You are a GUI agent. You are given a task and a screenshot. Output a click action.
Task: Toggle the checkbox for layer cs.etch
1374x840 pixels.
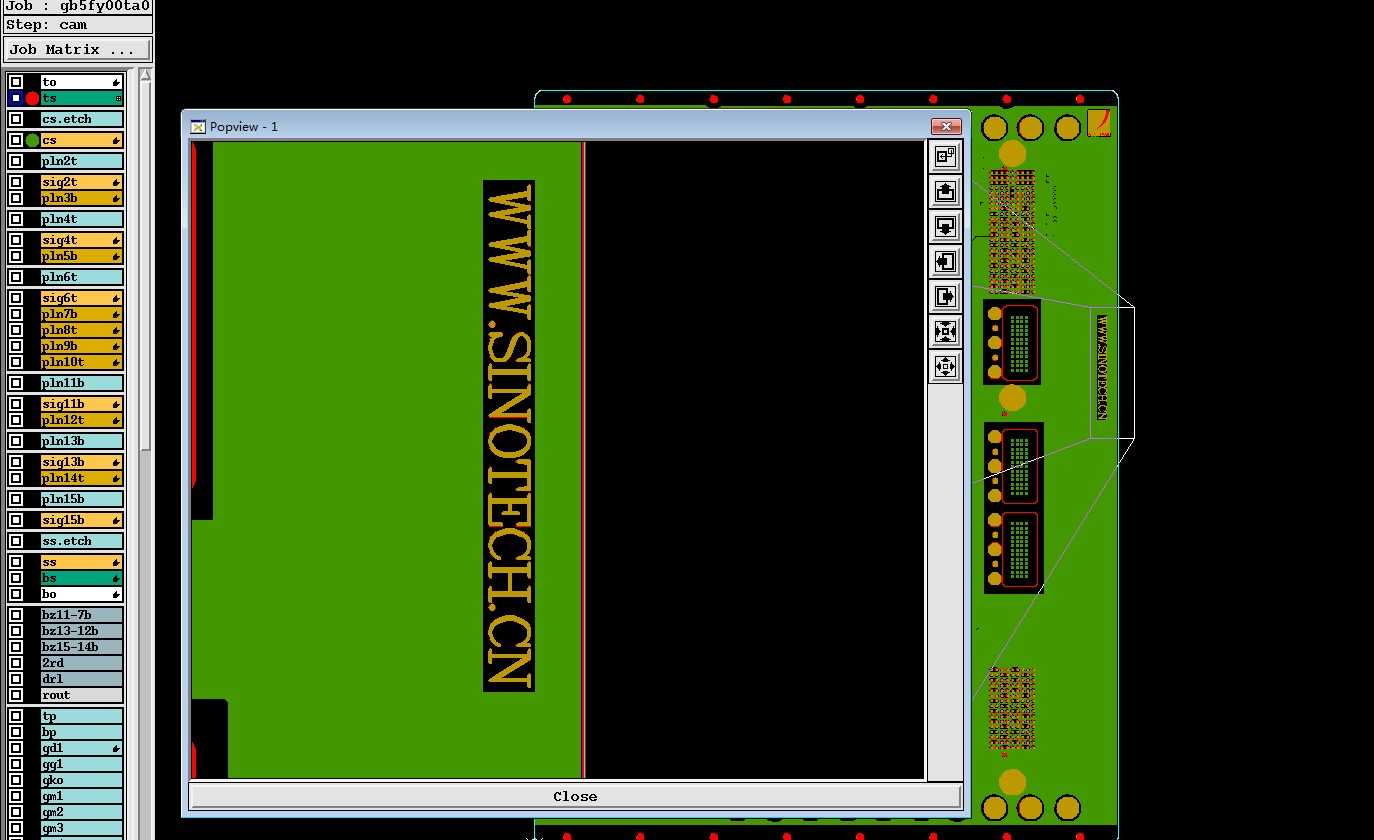(x=16, y=119)
